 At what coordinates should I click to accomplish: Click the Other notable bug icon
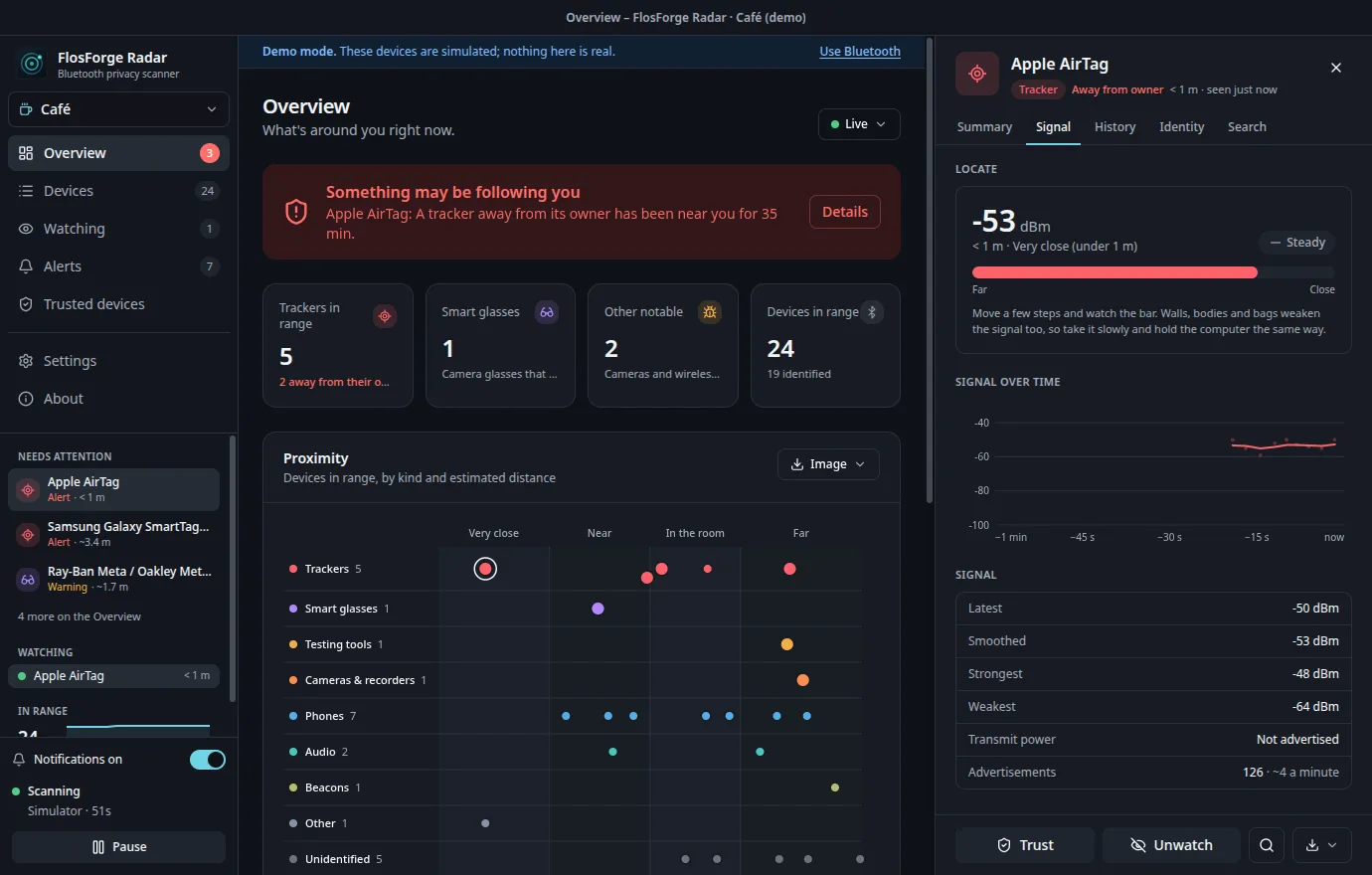click(710, 312)
